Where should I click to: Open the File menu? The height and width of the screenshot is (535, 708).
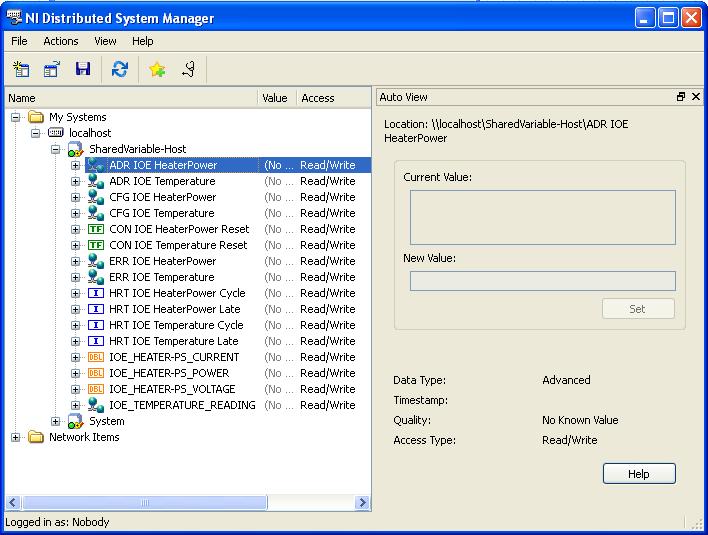point(19,41)
